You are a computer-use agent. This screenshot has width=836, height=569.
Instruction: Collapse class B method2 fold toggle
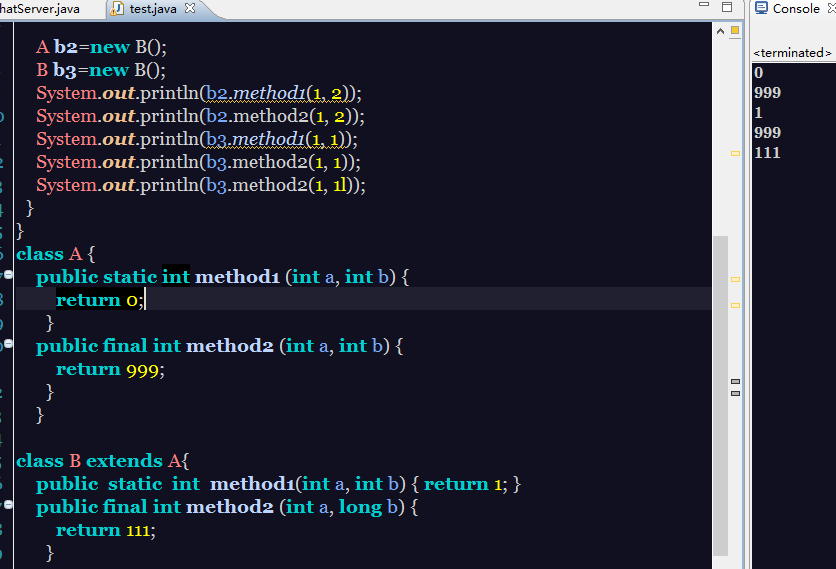(8, 506)
